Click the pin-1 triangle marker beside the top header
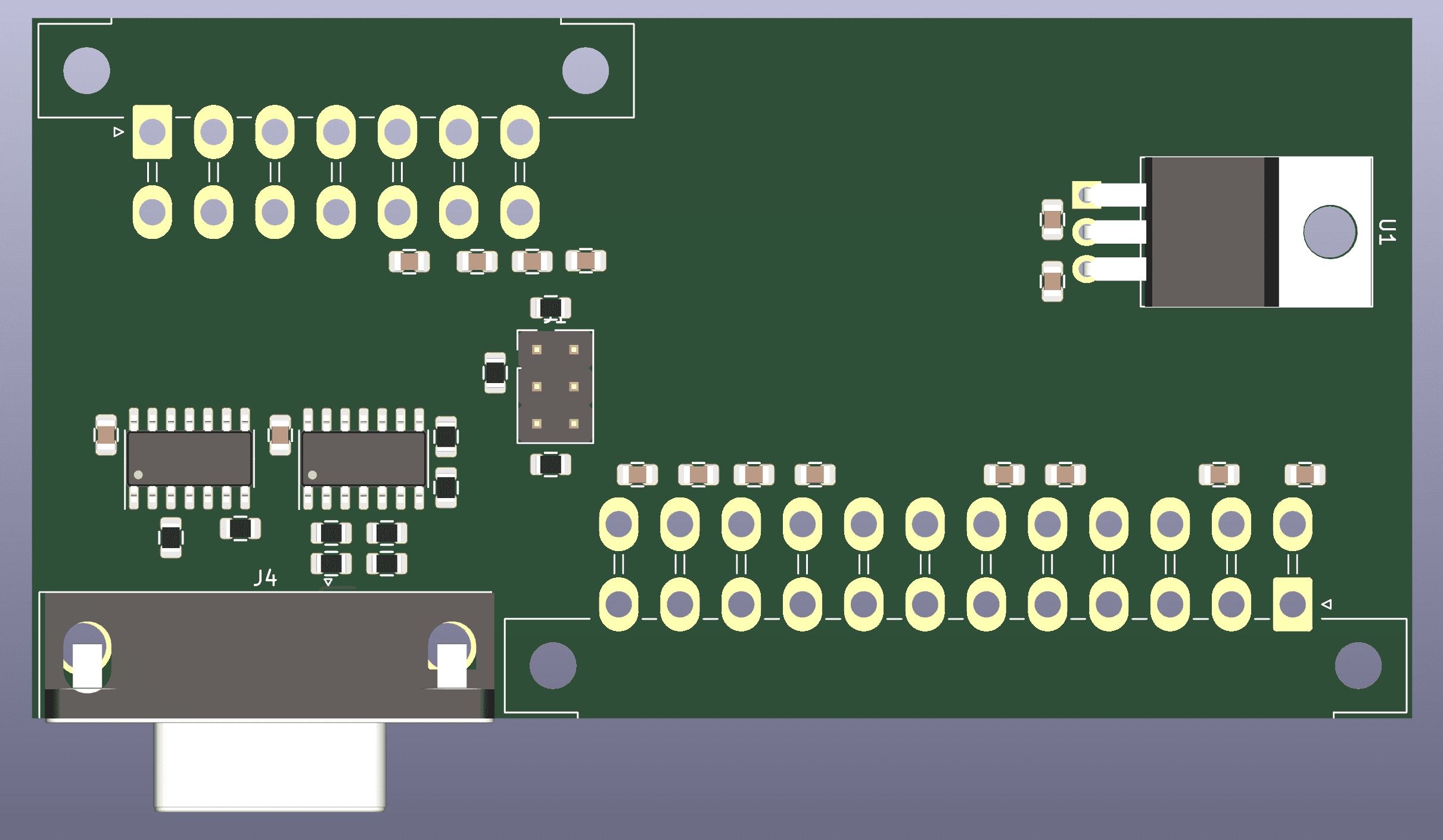Screen dimensions: 1443x840 (119, 132)
